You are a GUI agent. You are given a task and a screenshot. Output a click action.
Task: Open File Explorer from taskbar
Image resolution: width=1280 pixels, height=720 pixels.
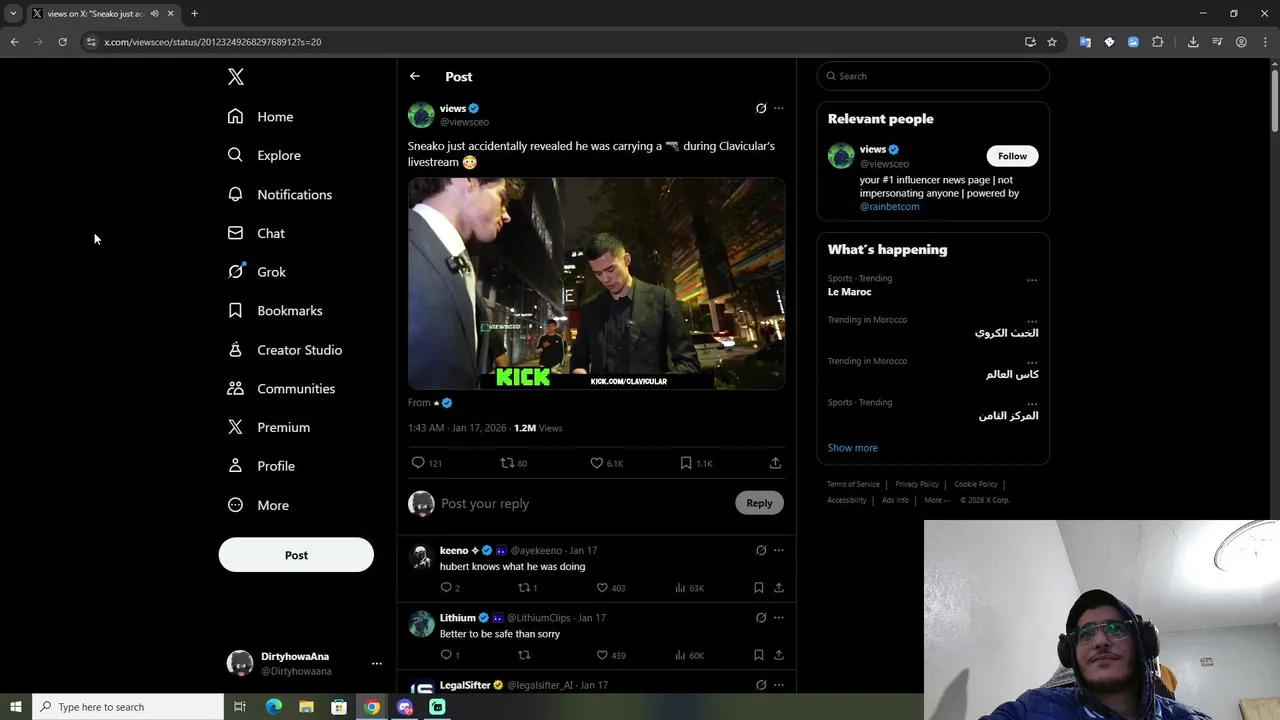306,707
